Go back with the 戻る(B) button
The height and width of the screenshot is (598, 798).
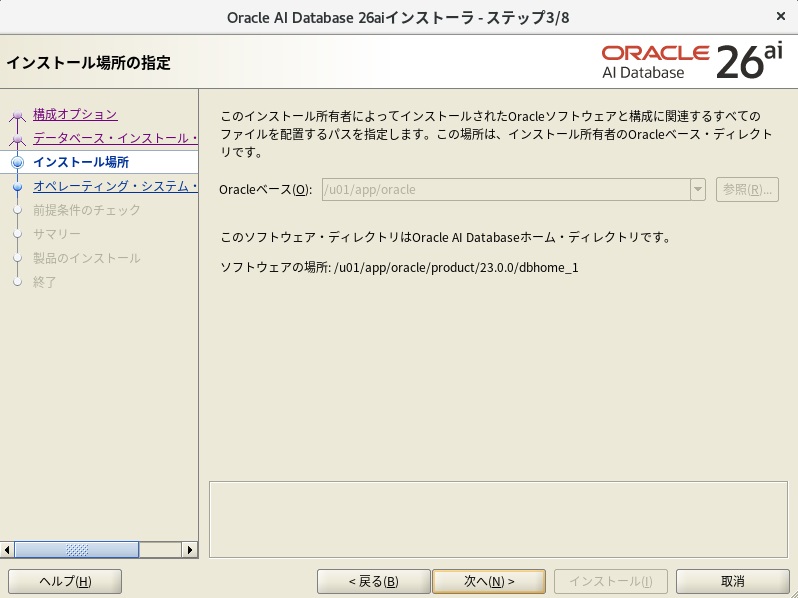pos(374,581)
